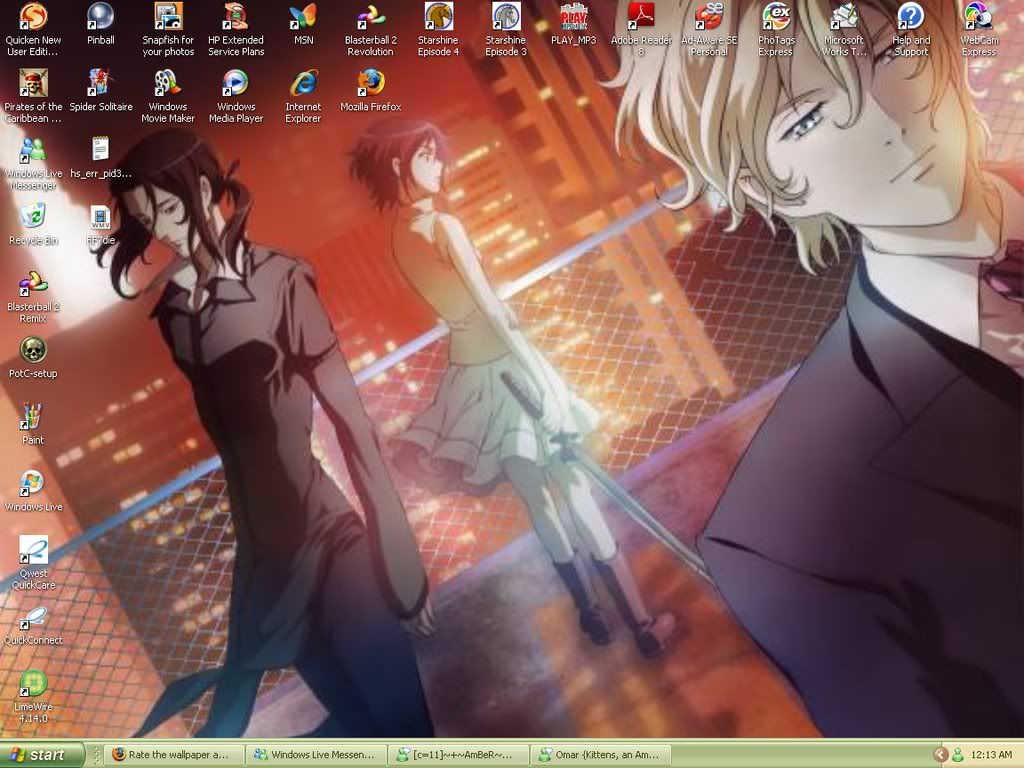Click the 12:13 AM taskbar clock
The height and width of the screenshot is (768, 1024).
(991, 755)
